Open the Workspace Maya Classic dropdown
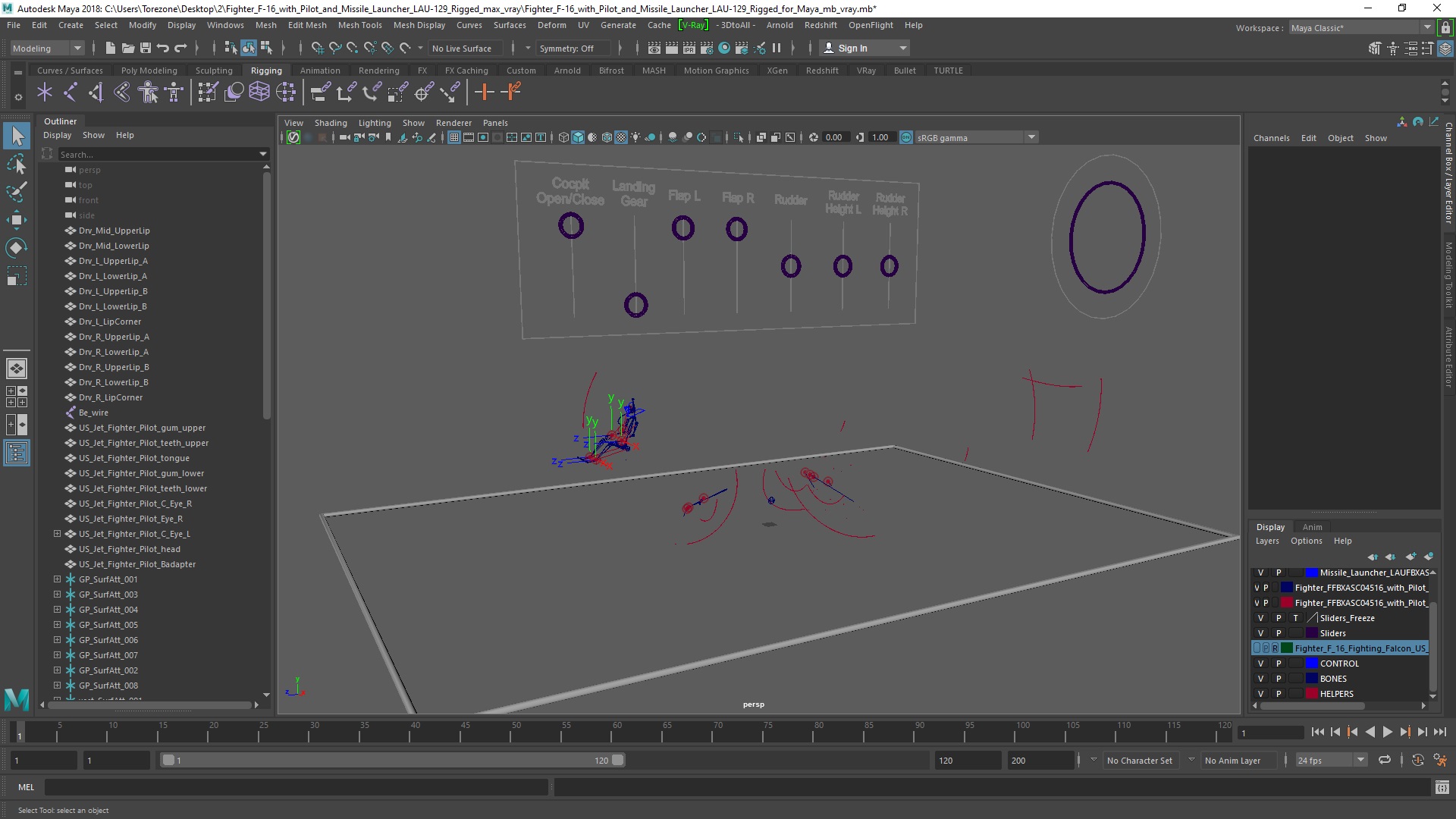 (x=1361, y=28)
